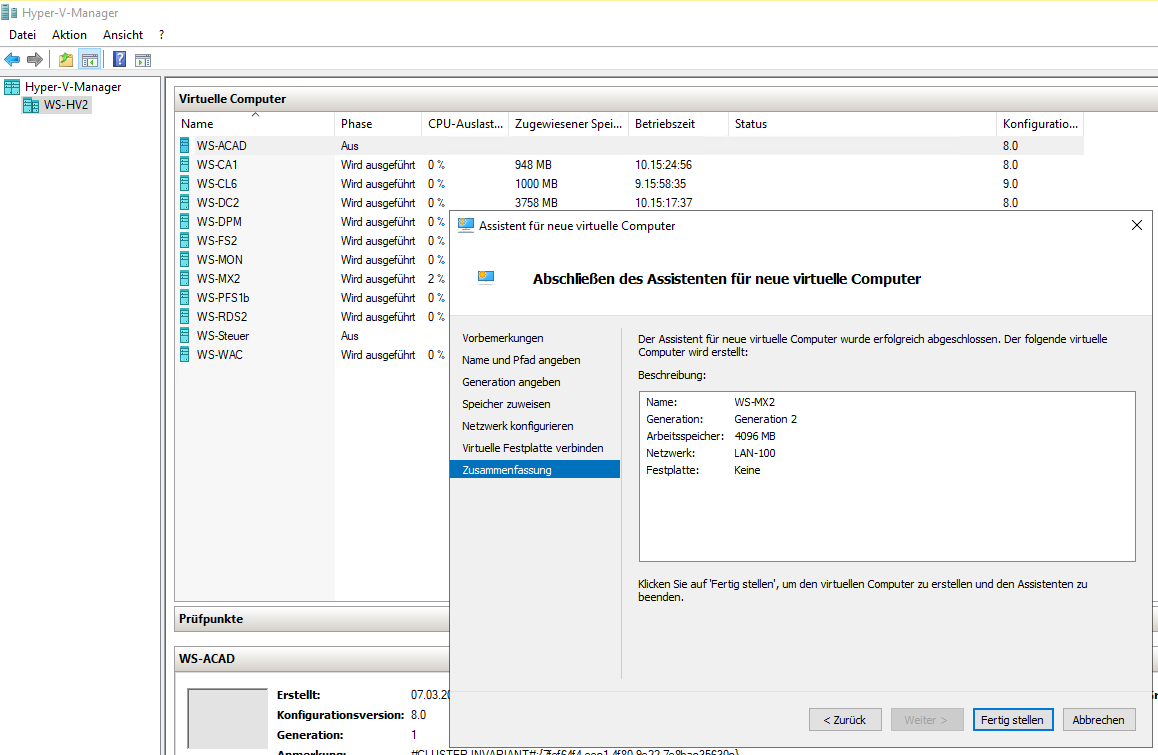
Task: Sort by Status column header
Action: pyautogui.click(x=863, y=124)
